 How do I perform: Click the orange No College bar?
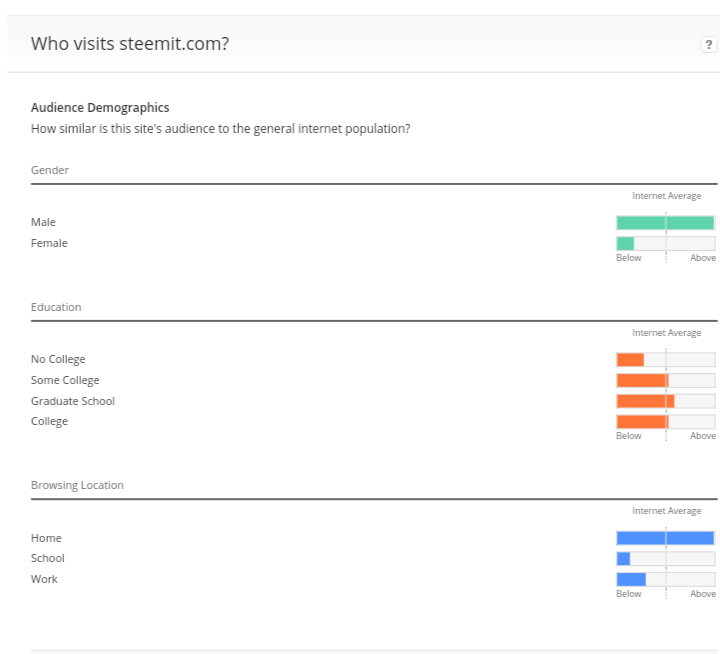630,360
